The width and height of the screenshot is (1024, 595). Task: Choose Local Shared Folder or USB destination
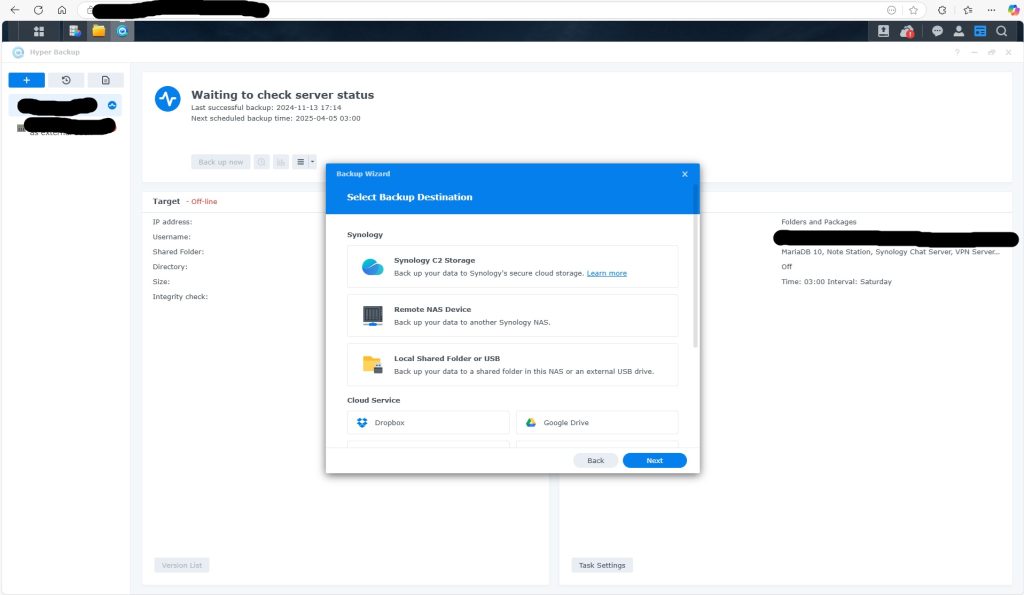pyautogui.click(x=513, y=364)
